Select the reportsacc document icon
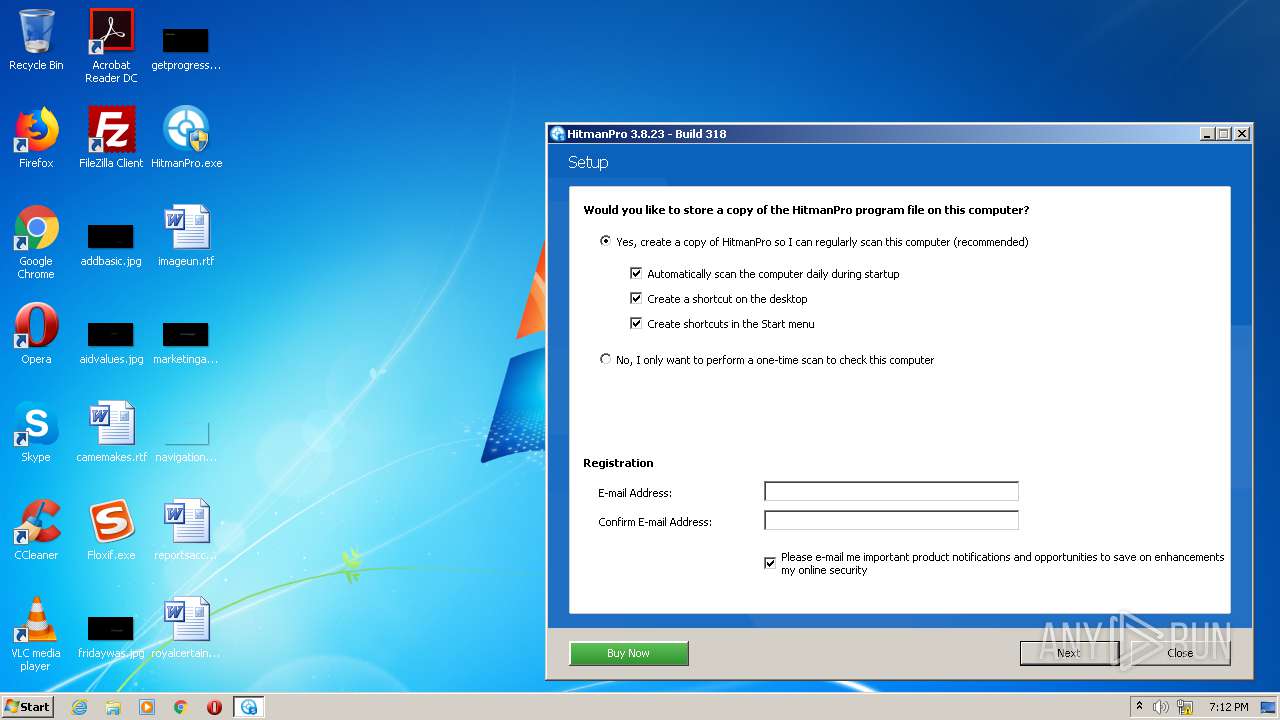The image size is (1280, 720). (x=186, y=529)
